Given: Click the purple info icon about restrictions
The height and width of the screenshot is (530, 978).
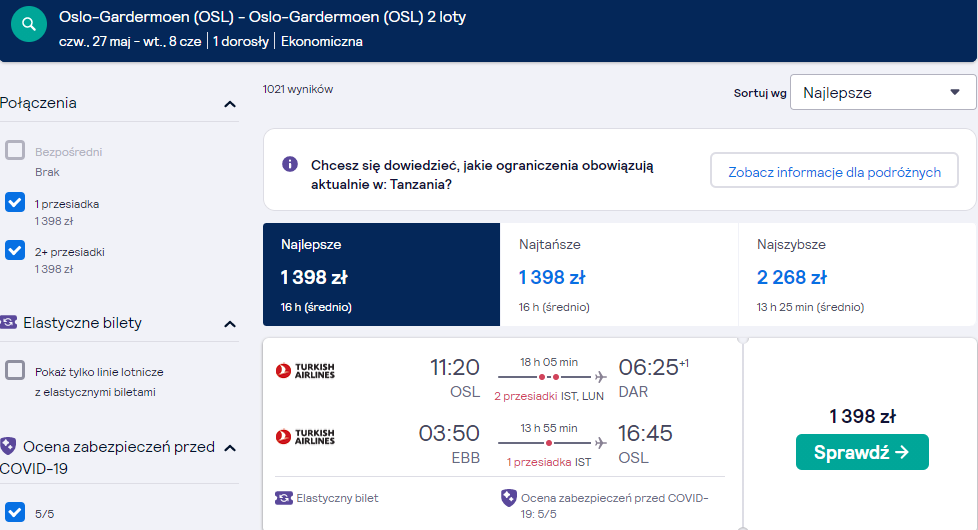Looking at the screenshot, I should click(x=290, y=164).
